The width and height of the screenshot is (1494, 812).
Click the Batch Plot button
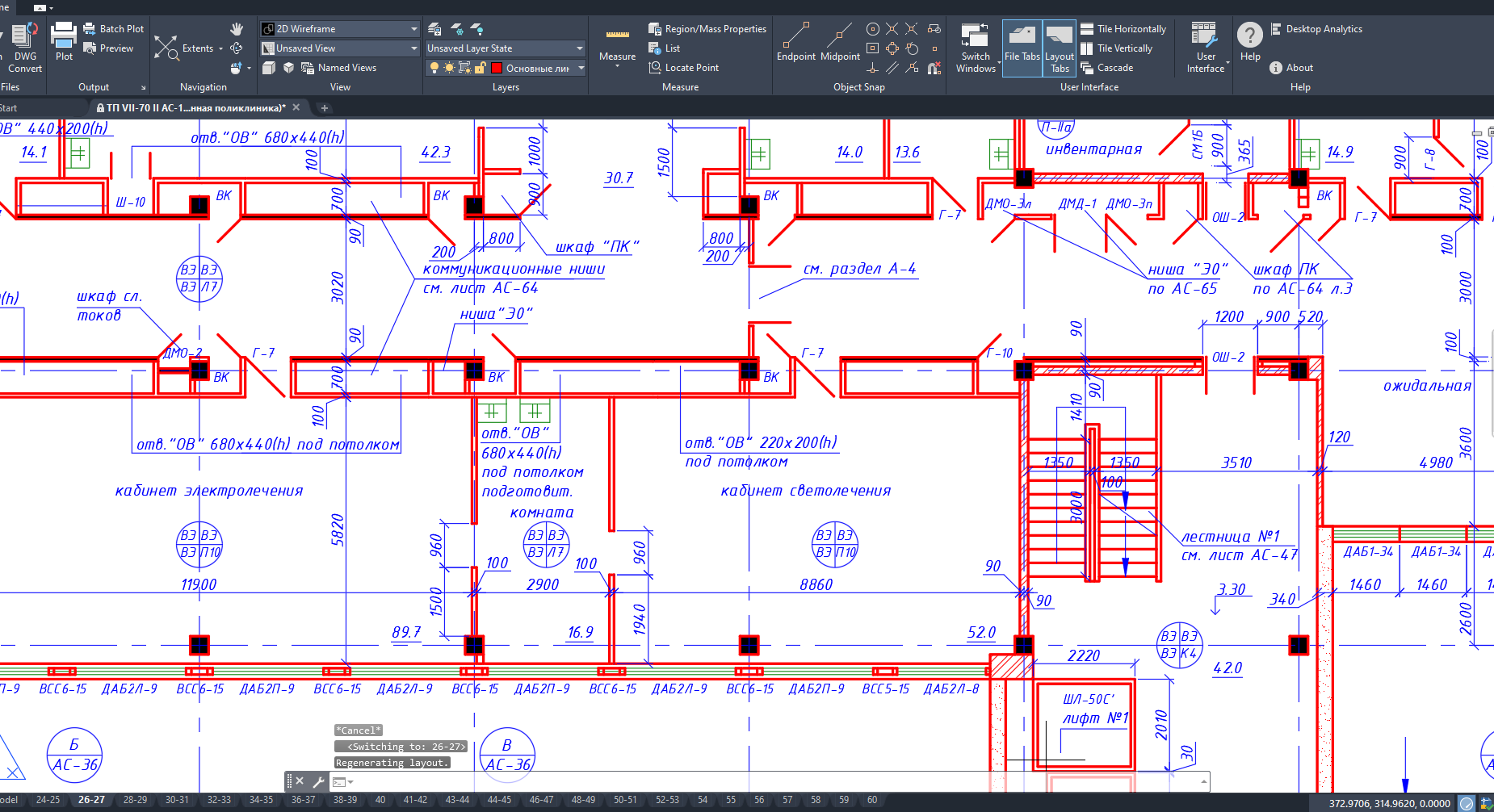click(113, 29)
